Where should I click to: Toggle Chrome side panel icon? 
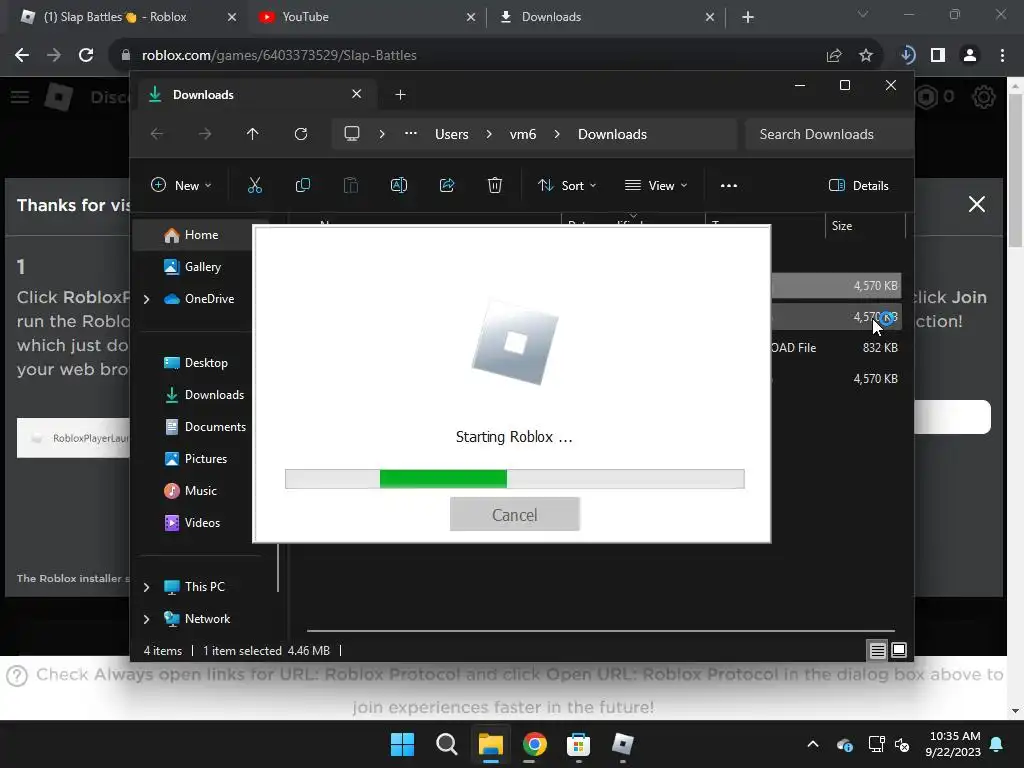938,56
